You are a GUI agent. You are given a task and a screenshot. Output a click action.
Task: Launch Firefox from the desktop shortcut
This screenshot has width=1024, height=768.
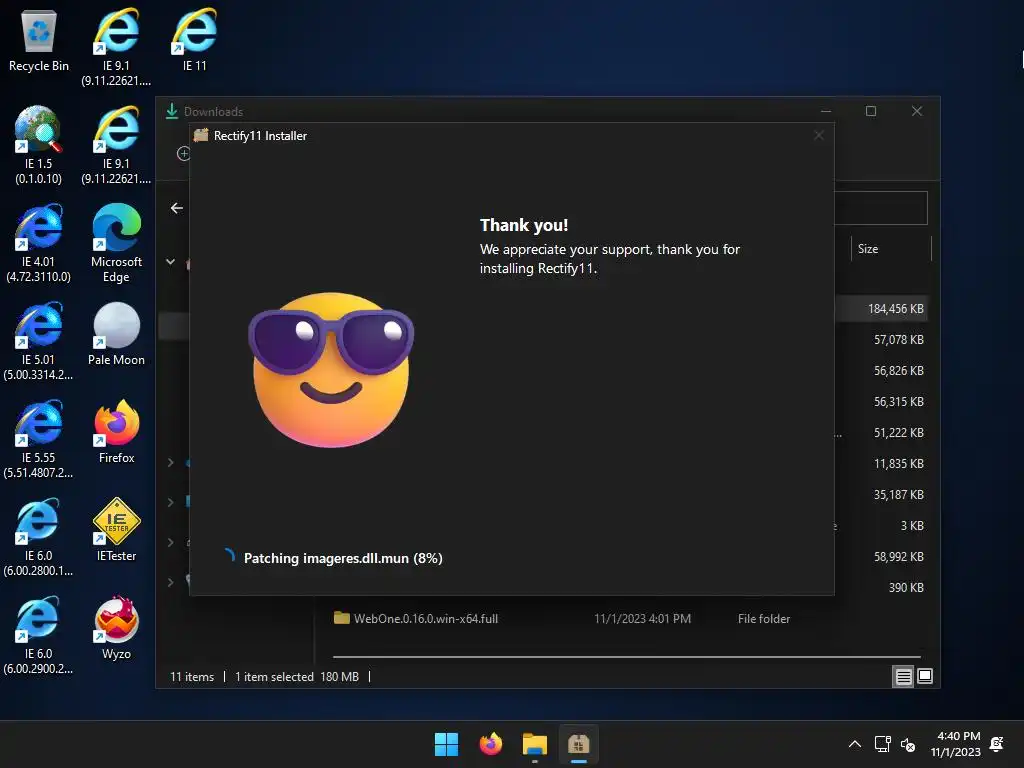pyautogui.click(x=116, y=432)
